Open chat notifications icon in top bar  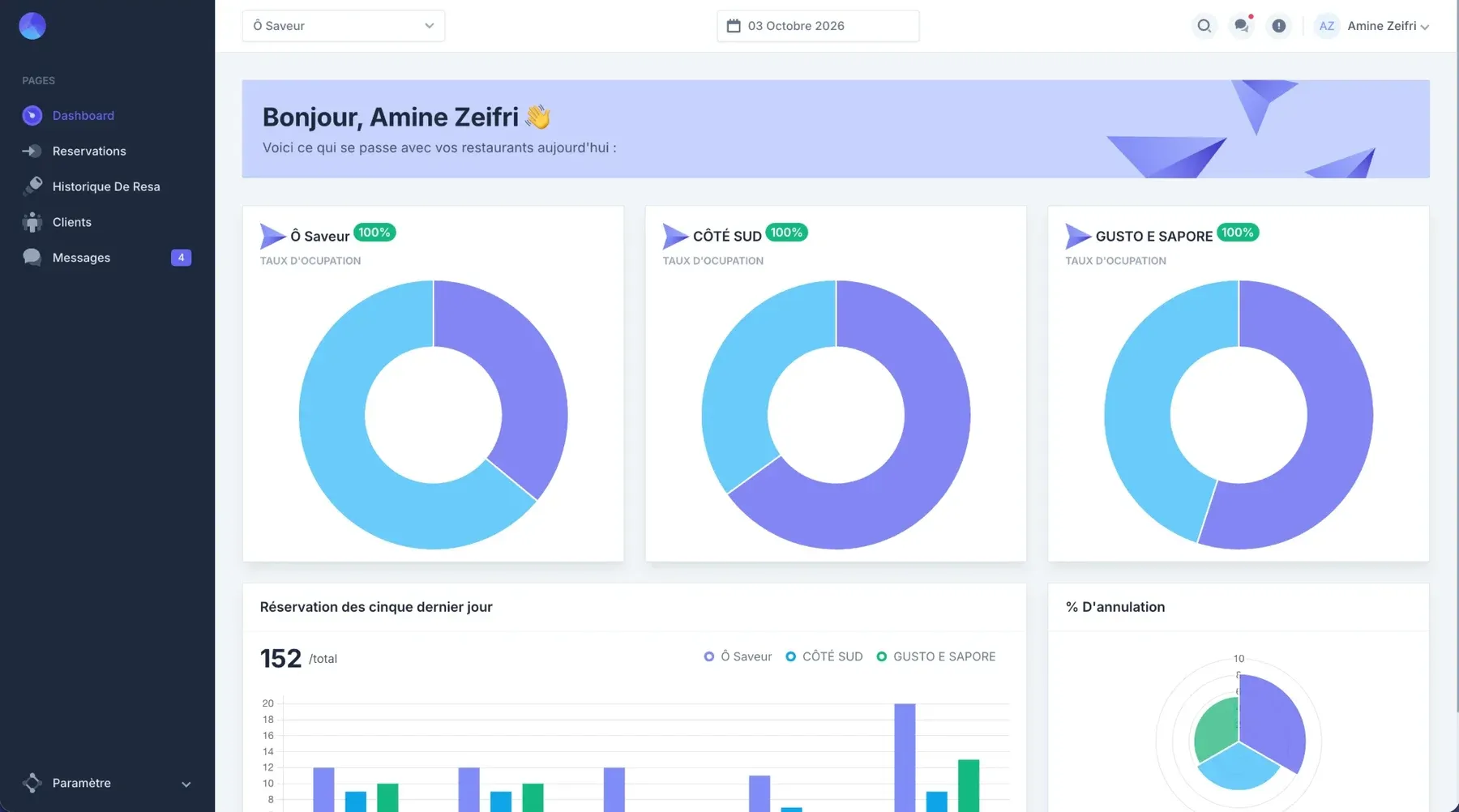[x=1242, y=26]
